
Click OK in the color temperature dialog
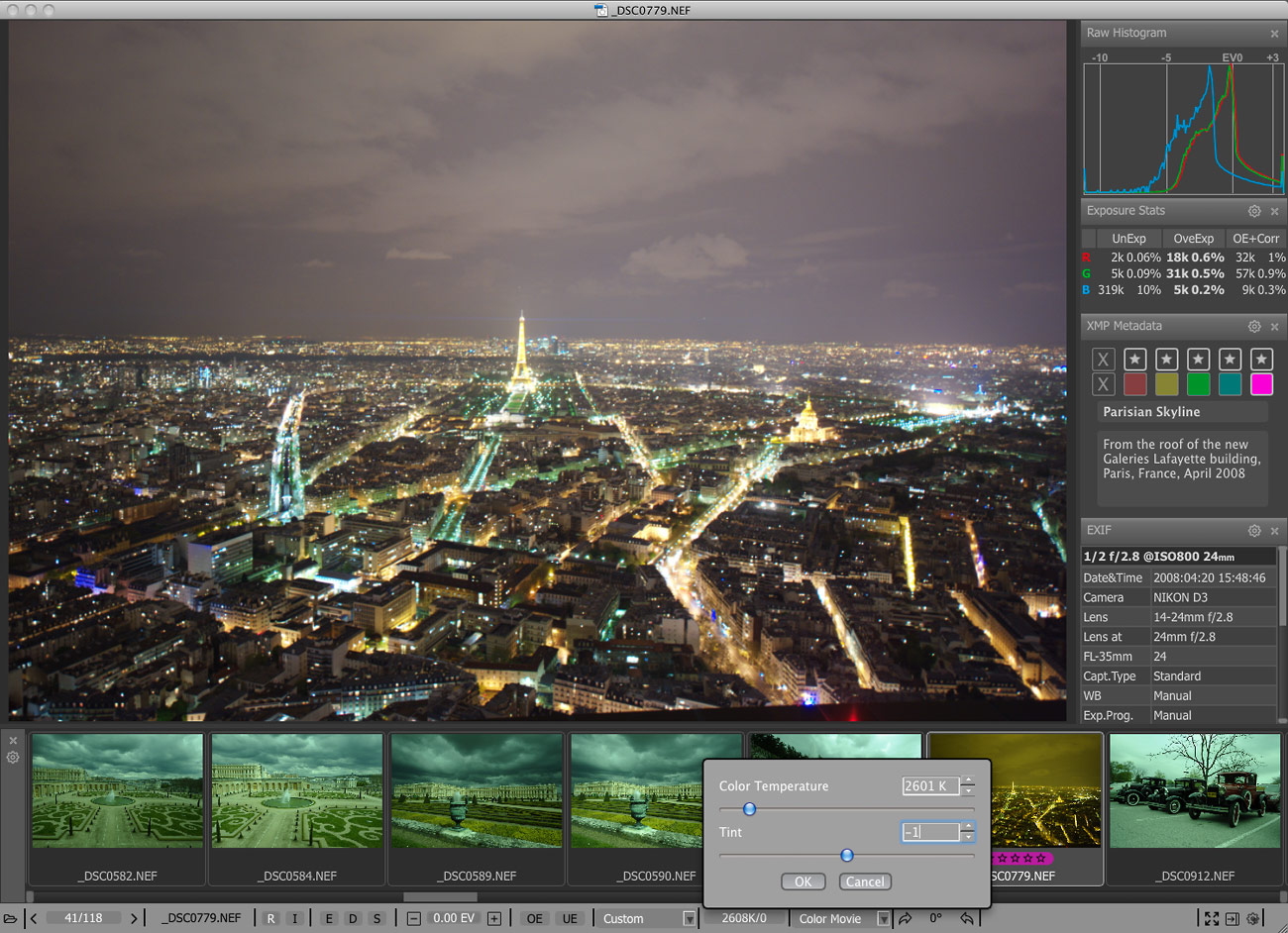803,881
